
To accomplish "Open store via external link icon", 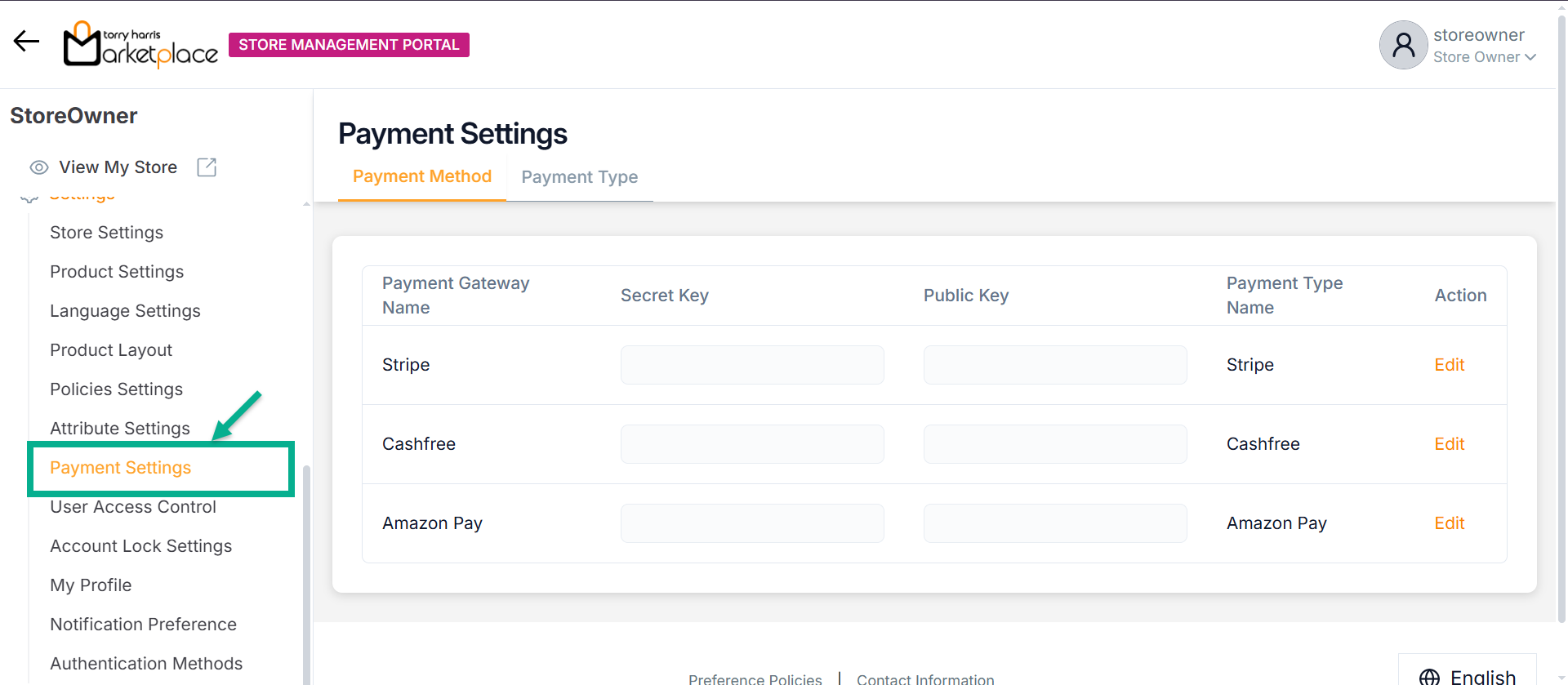I will click(207, 167).
